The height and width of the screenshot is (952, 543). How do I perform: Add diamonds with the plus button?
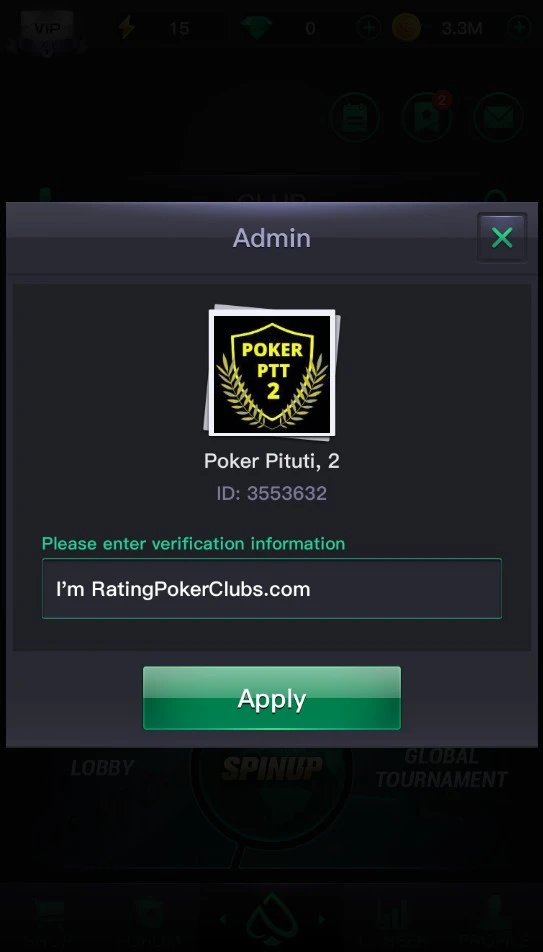(x=368, y=28)
